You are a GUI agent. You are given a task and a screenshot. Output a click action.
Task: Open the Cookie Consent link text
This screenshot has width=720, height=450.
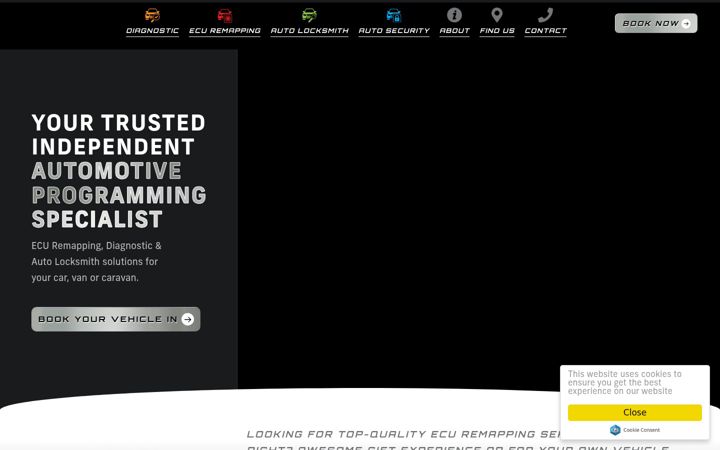pos(641,430)
